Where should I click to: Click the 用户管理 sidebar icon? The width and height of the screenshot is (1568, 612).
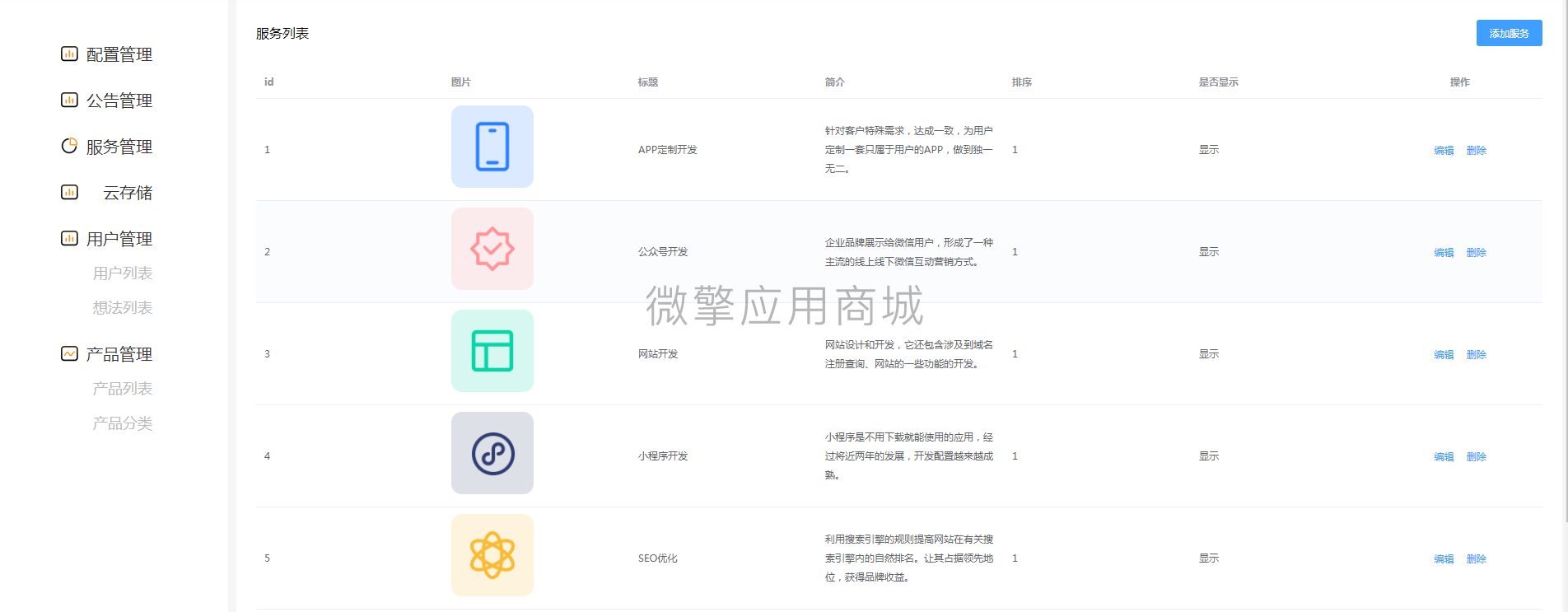point(69,239)
